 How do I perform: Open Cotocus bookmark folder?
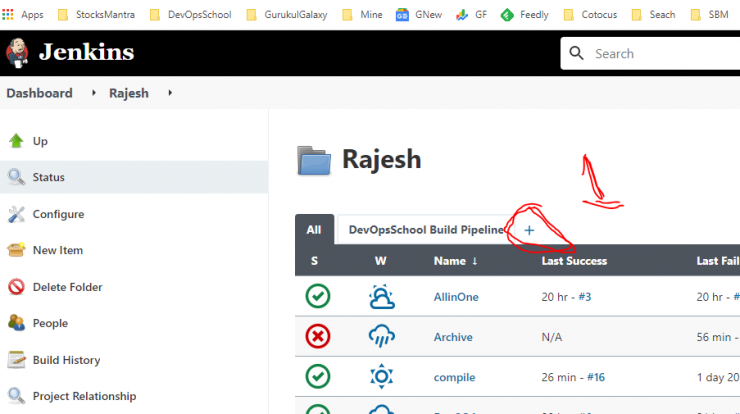click(x=590, y=15)
